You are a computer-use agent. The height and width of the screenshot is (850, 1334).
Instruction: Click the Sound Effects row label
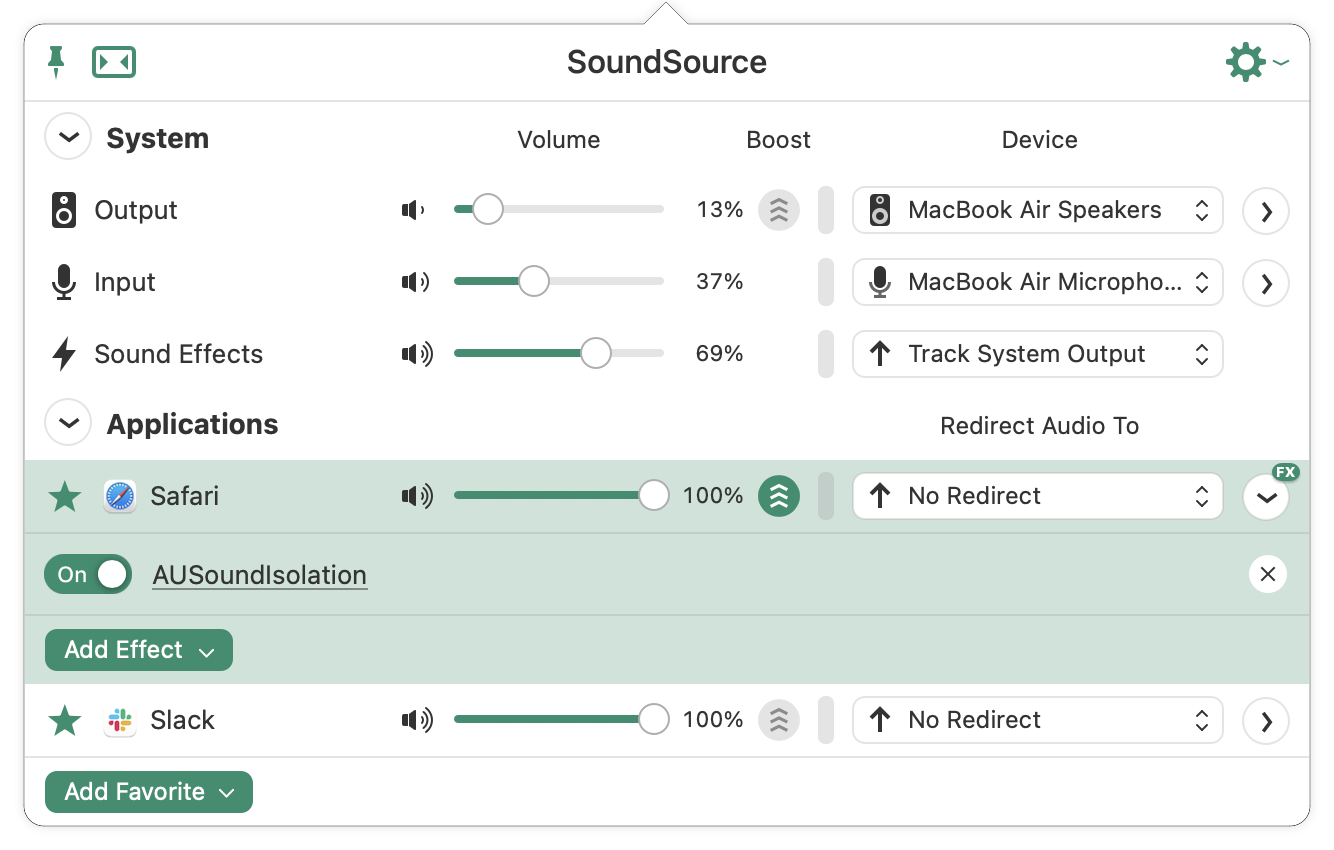tap(179, 354)
